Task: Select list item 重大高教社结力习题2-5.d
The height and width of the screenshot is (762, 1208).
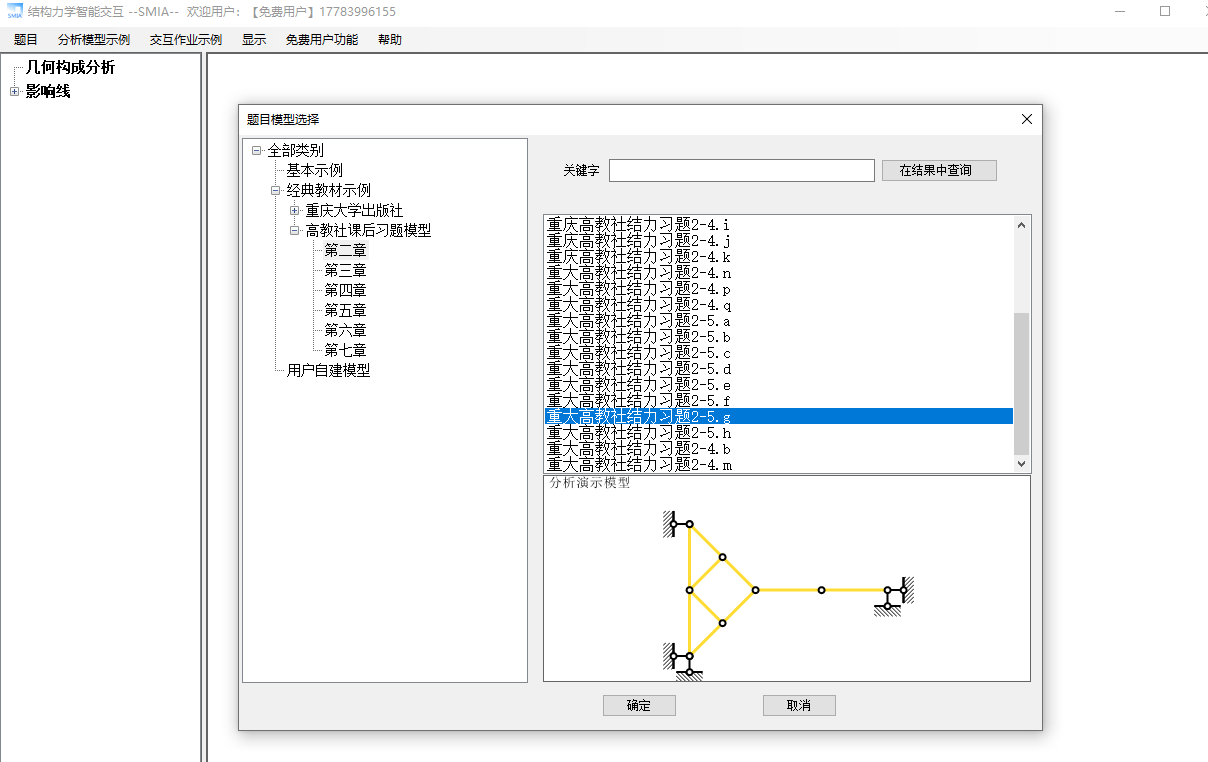Action: pyautogui.click(x=778, y=369)
